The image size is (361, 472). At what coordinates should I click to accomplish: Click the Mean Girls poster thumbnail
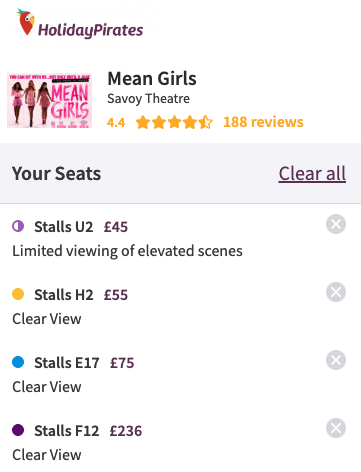coord(49,101)
